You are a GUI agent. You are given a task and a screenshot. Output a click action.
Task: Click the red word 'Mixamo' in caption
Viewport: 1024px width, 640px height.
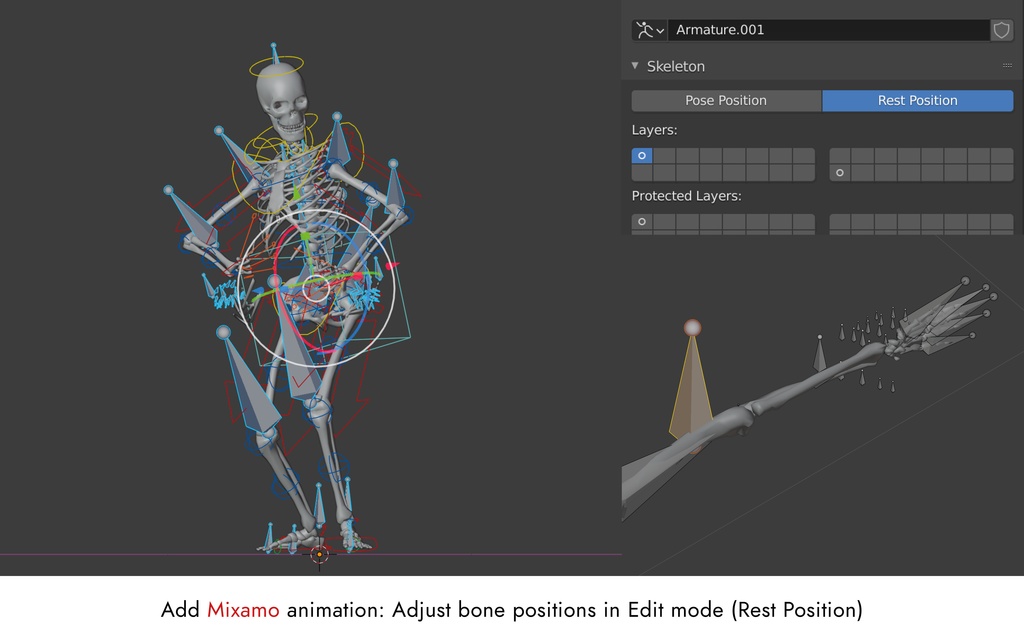[243, 610]
